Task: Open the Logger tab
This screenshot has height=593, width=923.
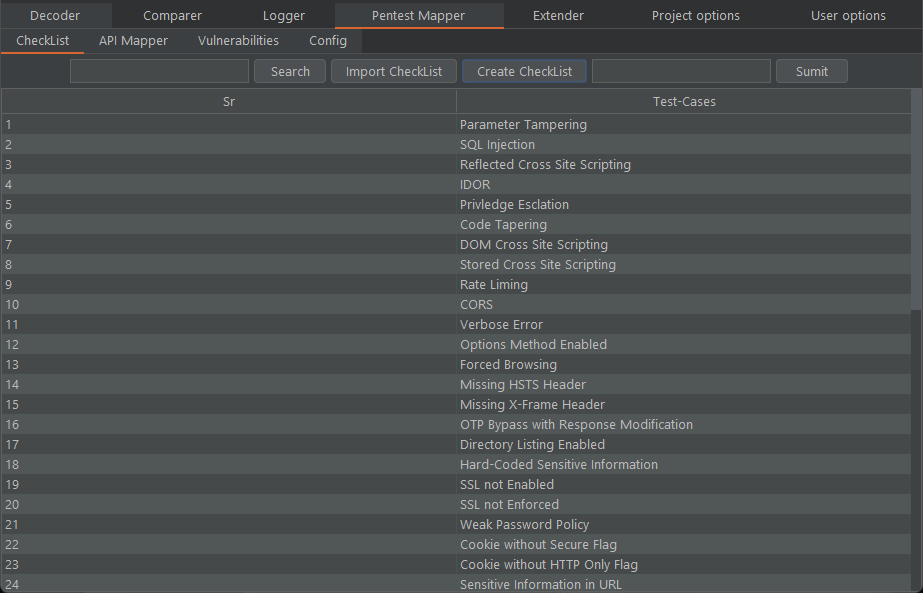Action: pyautogui.click(x=284, y=15)
